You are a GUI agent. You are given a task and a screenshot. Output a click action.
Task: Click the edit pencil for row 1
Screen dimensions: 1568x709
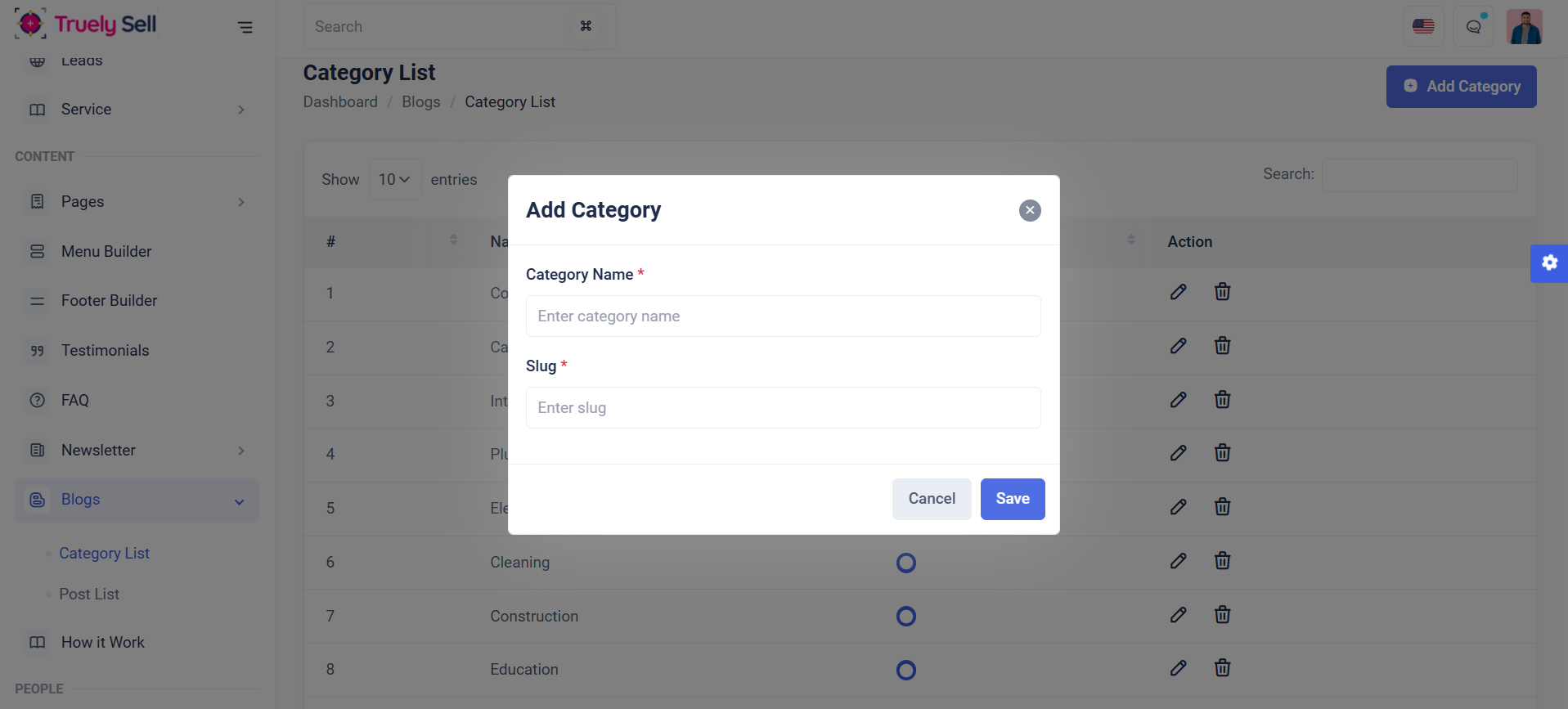(1178, 292)
